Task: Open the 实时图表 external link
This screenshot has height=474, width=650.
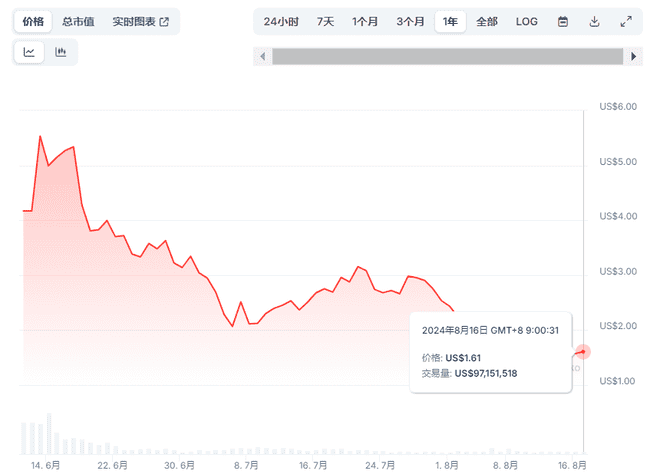Action: point(140,21)
